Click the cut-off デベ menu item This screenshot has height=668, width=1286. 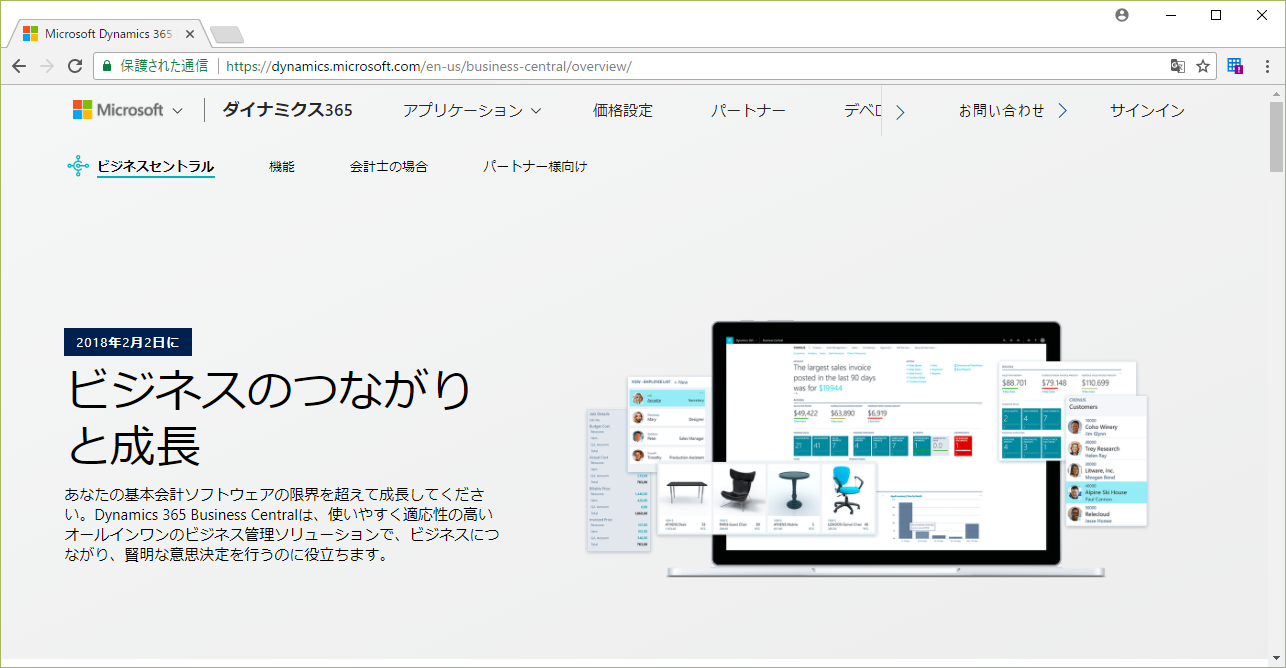[861, 111]
